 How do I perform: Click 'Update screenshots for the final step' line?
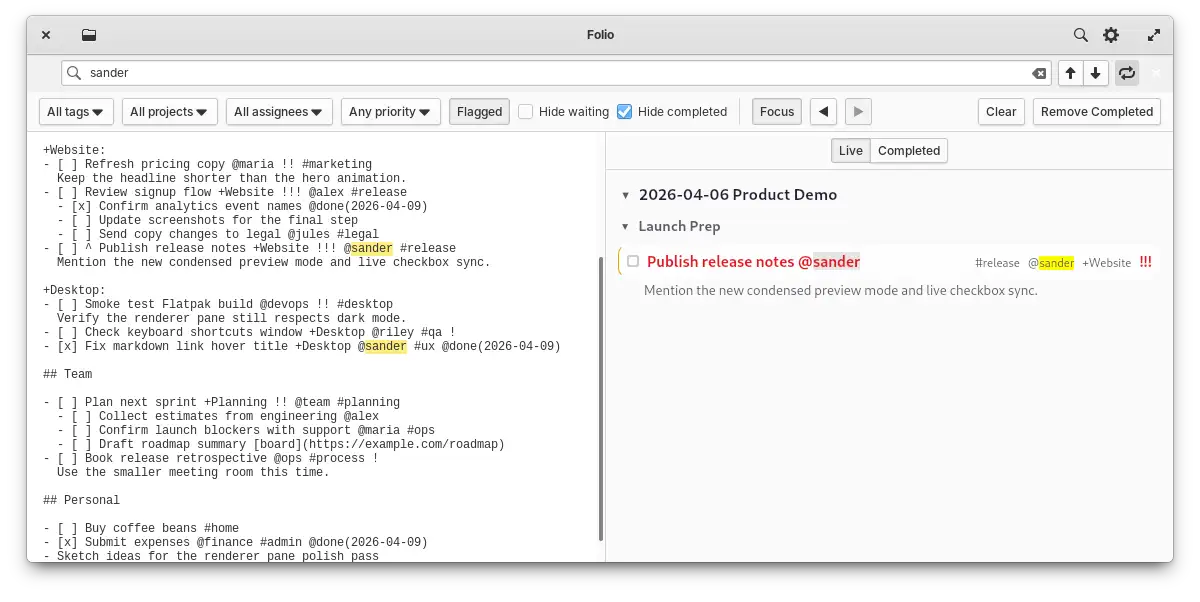pos(207,220)
